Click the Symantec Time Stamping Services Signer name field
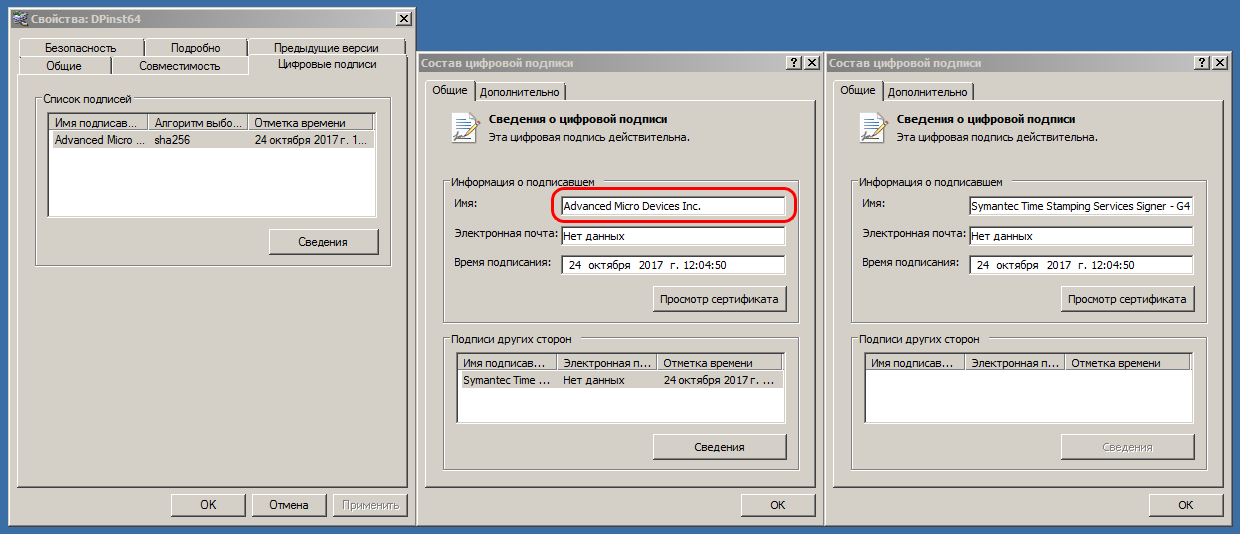The height and width of the screenshot is (534, 1240). pyautogui.click(x=1081, y=206)
